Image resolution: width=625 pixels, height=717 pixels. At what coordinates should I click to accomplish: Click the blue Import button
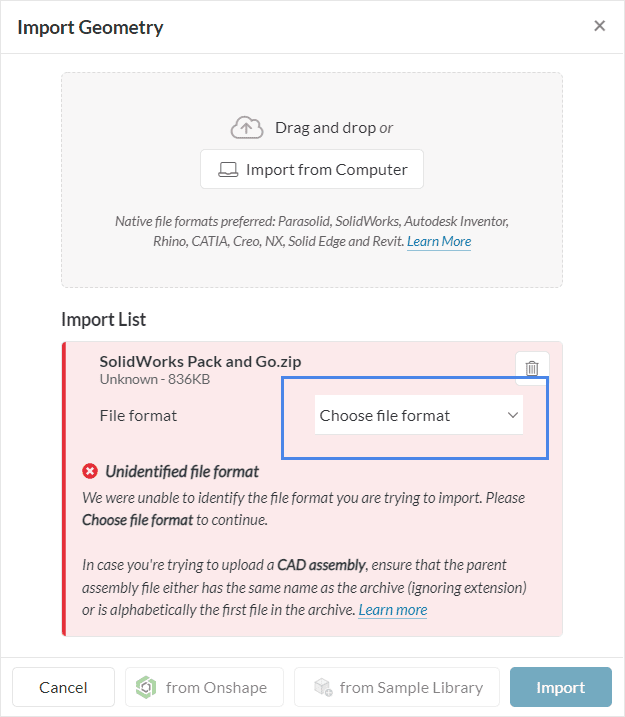560,687
